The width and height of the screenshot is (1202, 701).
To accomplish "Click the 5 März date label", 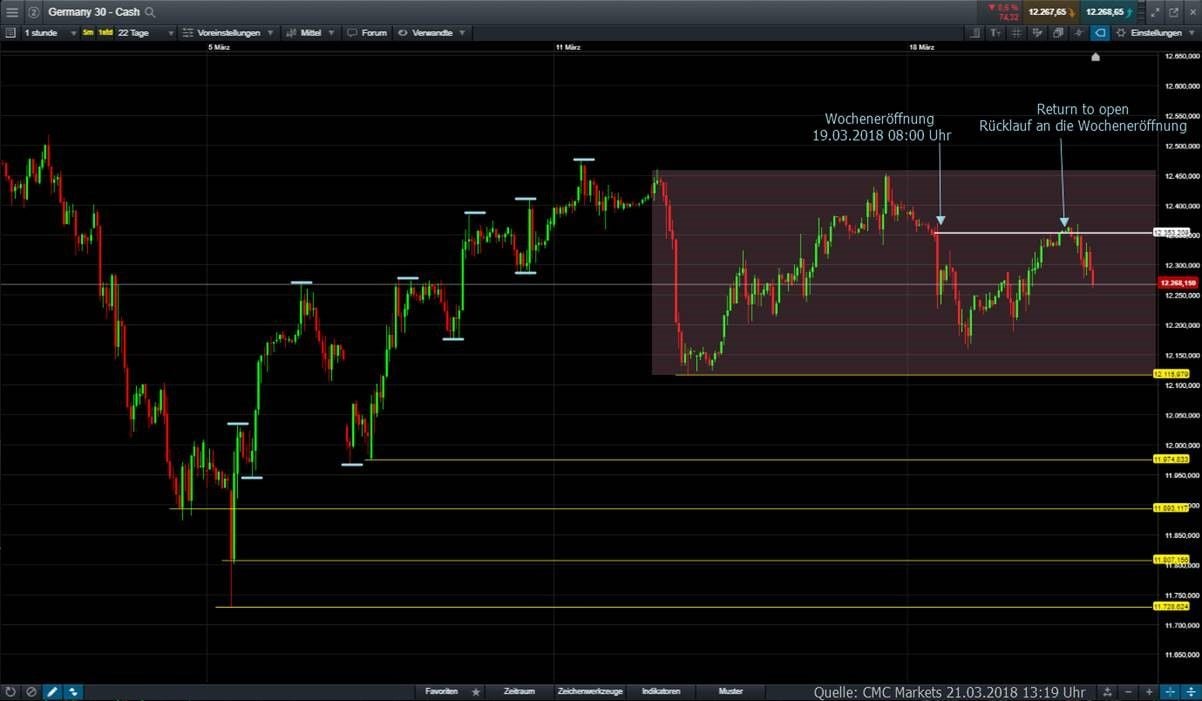I will [x=219, y=47].
